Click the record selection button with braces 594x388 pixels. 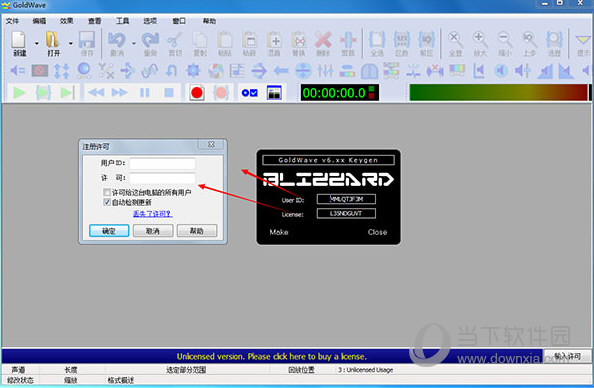[x=221, y=93]
